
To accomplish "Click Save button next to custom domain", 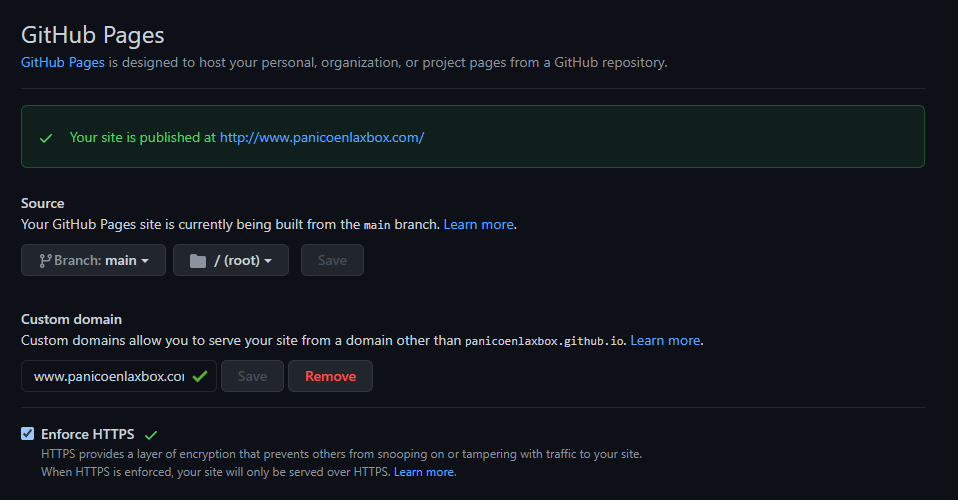I will [252, 376].
